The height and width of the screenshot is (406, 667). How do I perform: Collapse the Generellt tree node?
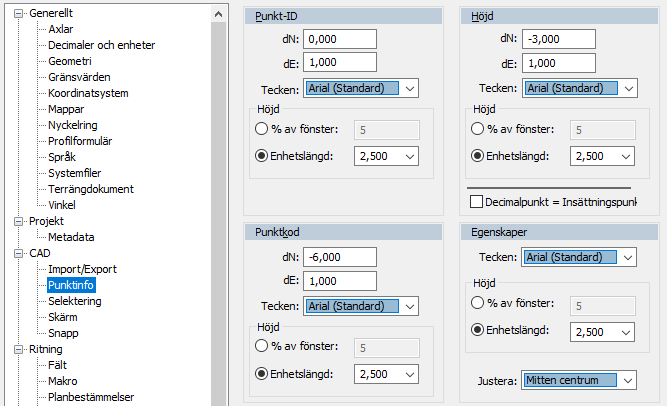click(19, 13)
